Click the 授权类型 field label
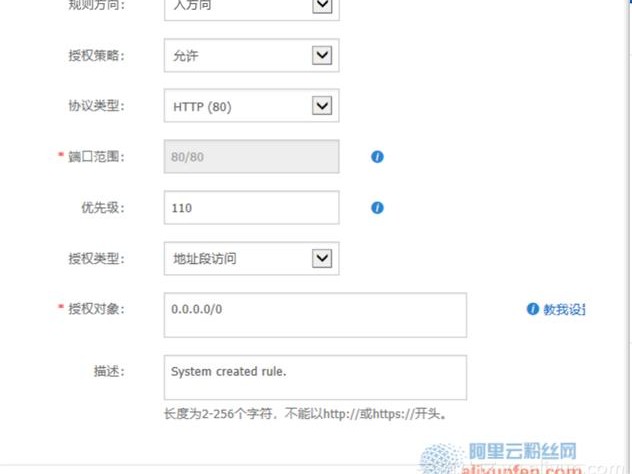 pos(96,258)
